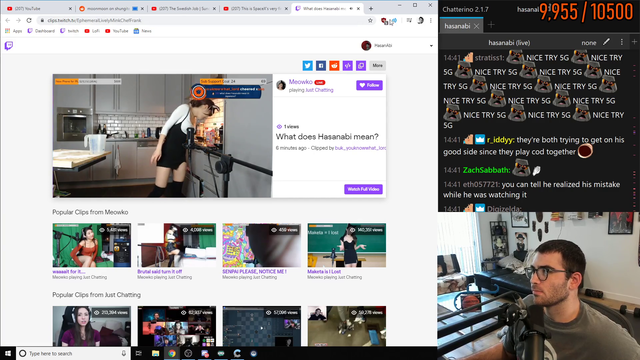This screenshot has height=360, width=640.
Task: Click the red extension icon in Chrome toolbar
Action: coord(384,21)
